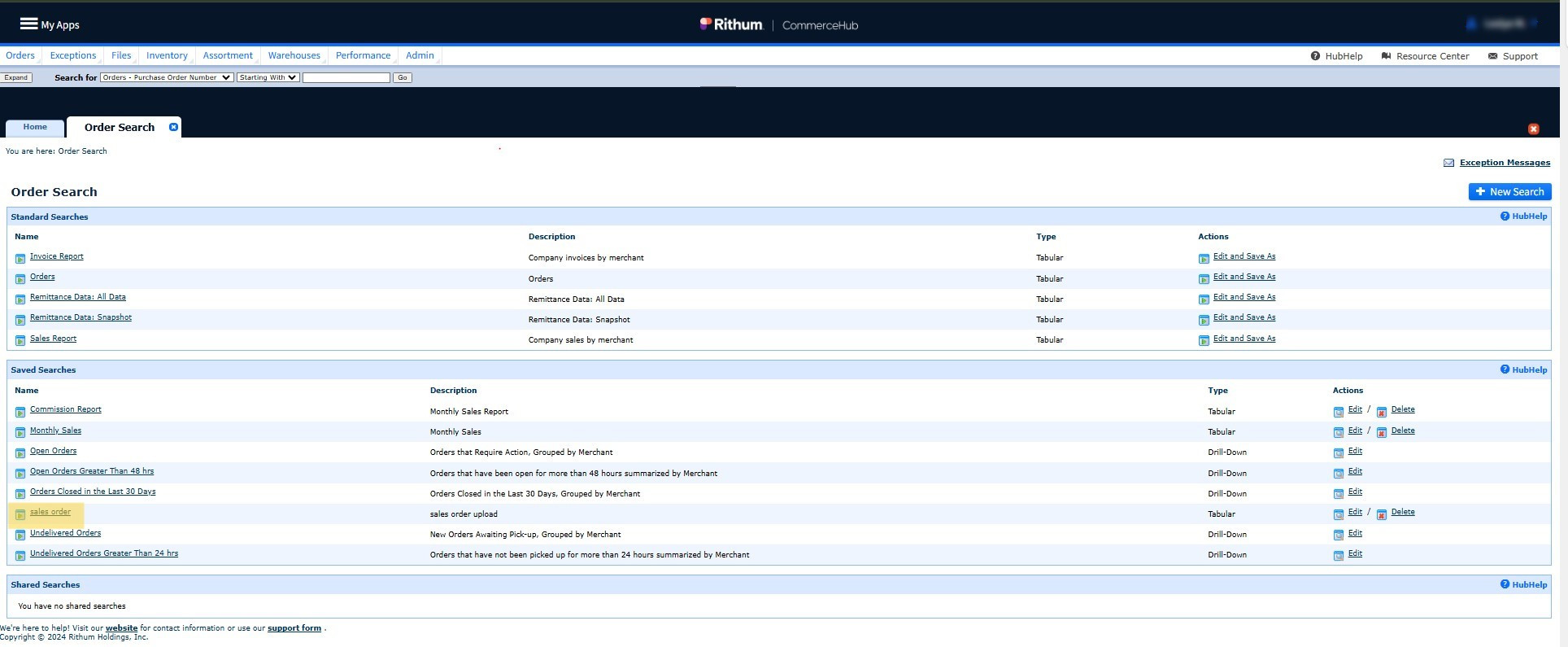
Task: Click 'sales order upload' description text
Action: 464,514
